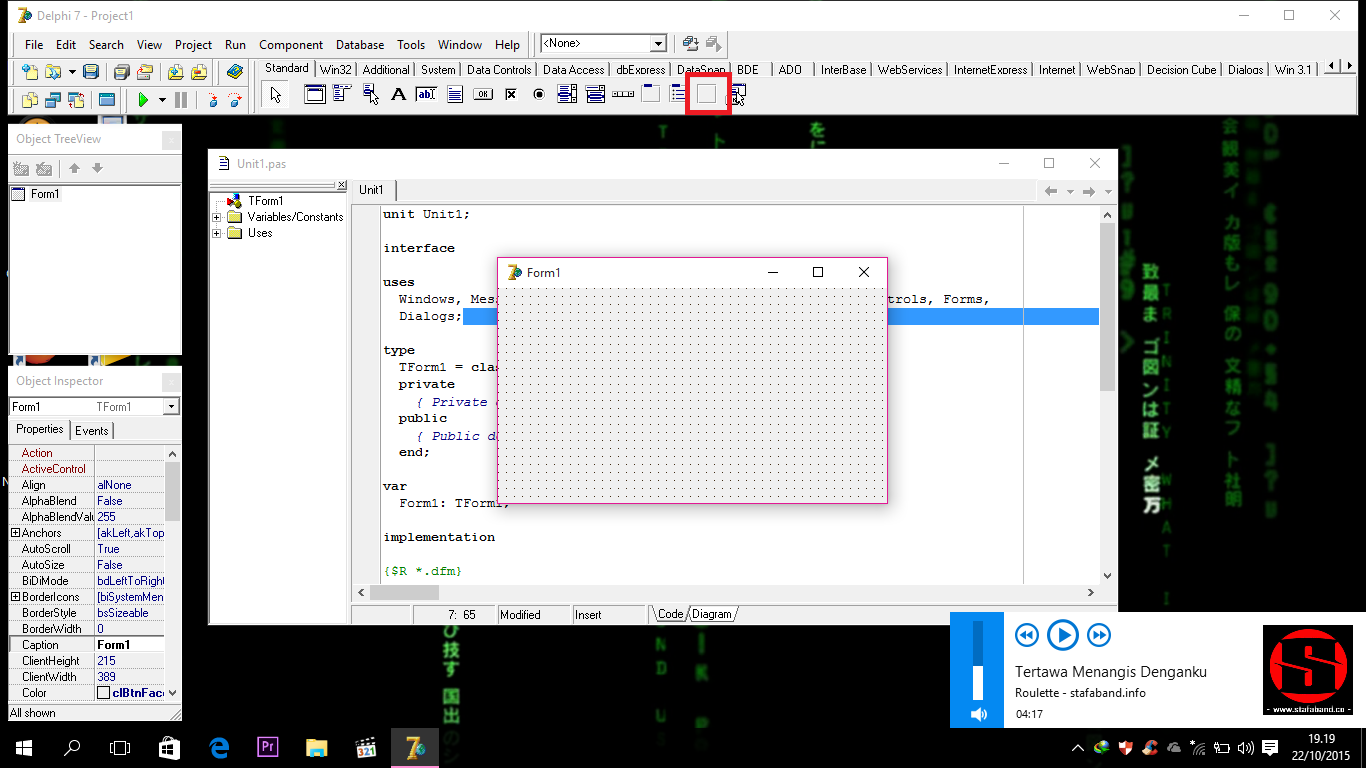Select the RadioButton component tool
The width and height of the screenshot is (1366, 768).
(x=540, y=94)
